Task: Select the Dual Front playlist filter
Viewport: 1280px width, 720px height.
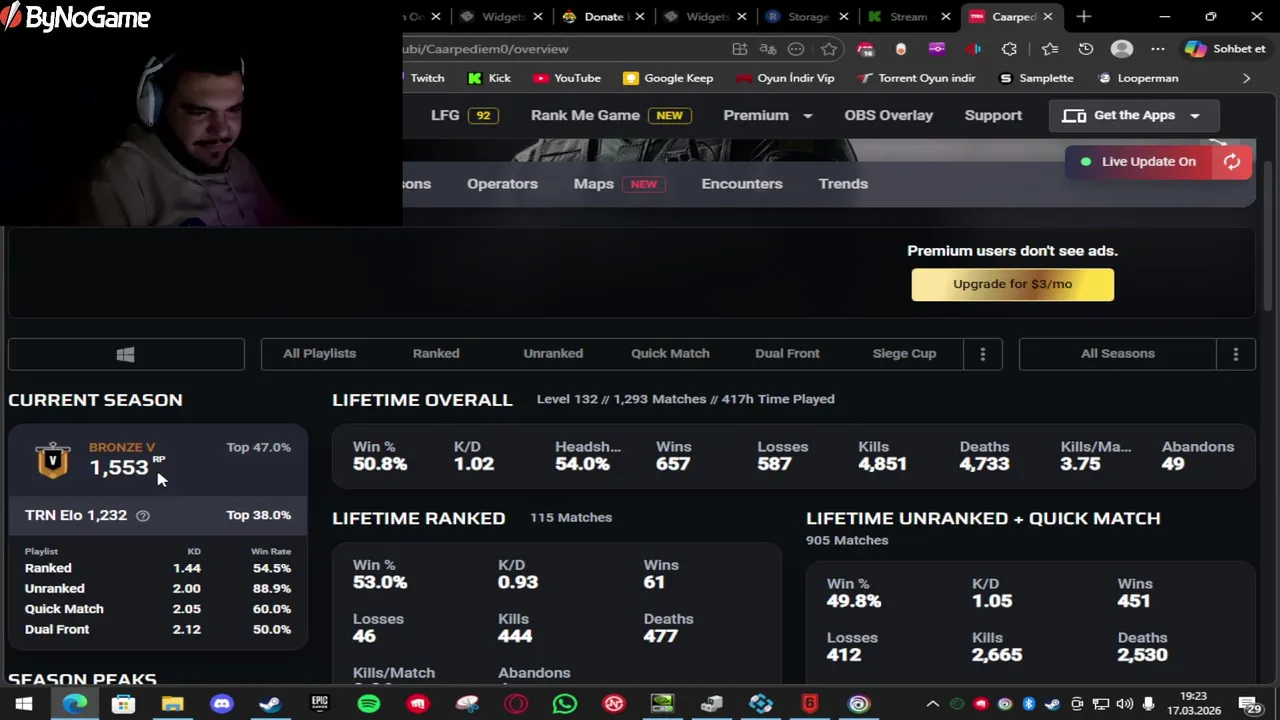Action: (x=787, y=354)
